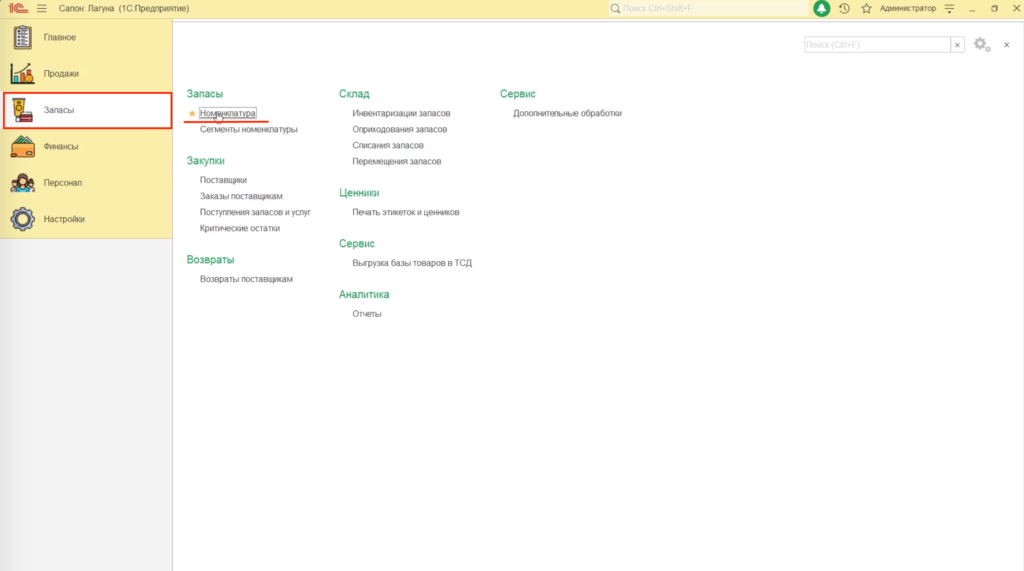Click the Главное section icon
The image size is (1024, 571).
pos(22,37)
